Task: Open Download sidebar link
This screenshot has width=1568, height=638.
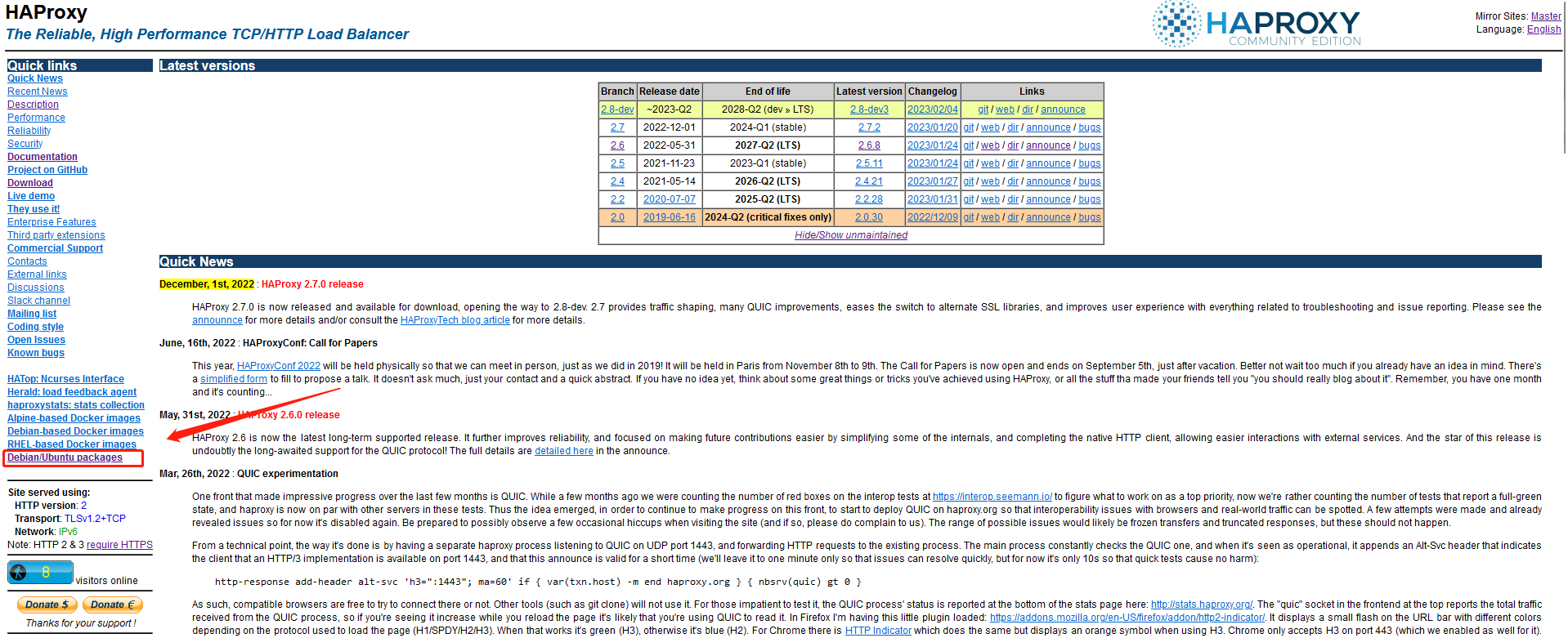Action: 30,183
